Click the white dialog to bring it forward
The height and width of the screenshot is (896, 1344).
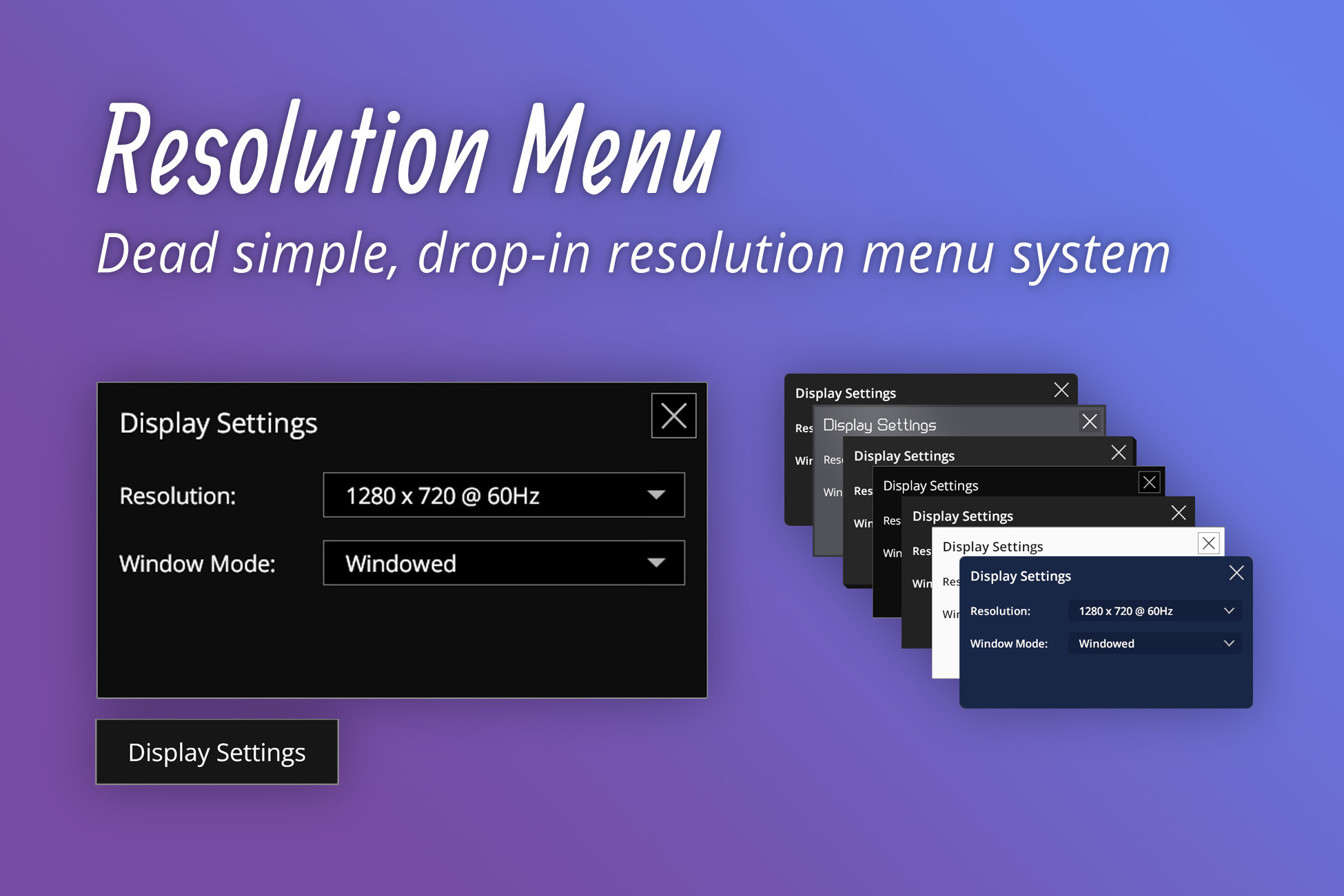coord(992,546)
